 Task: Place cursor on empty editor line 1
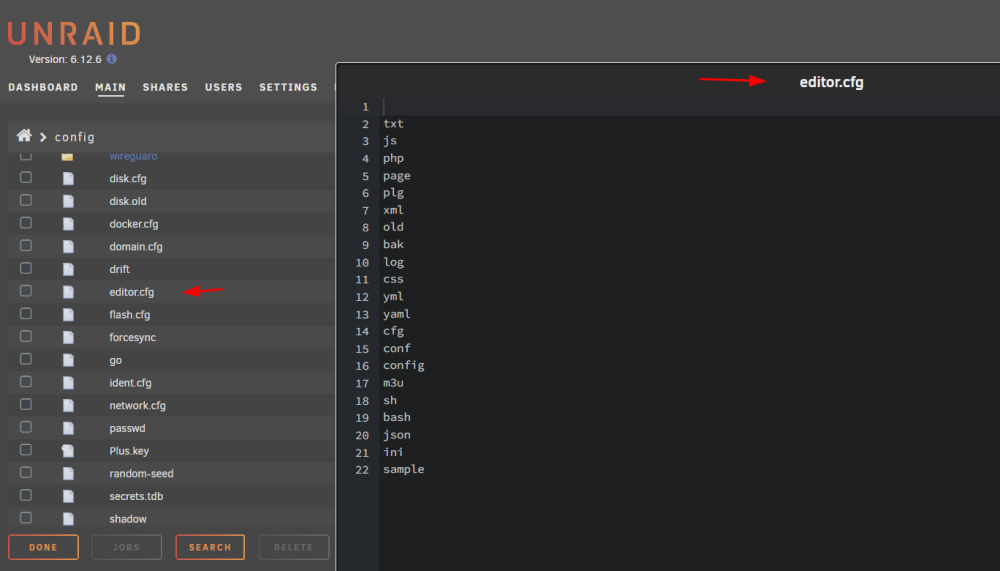pyautogui.click(x=689, y=107)
